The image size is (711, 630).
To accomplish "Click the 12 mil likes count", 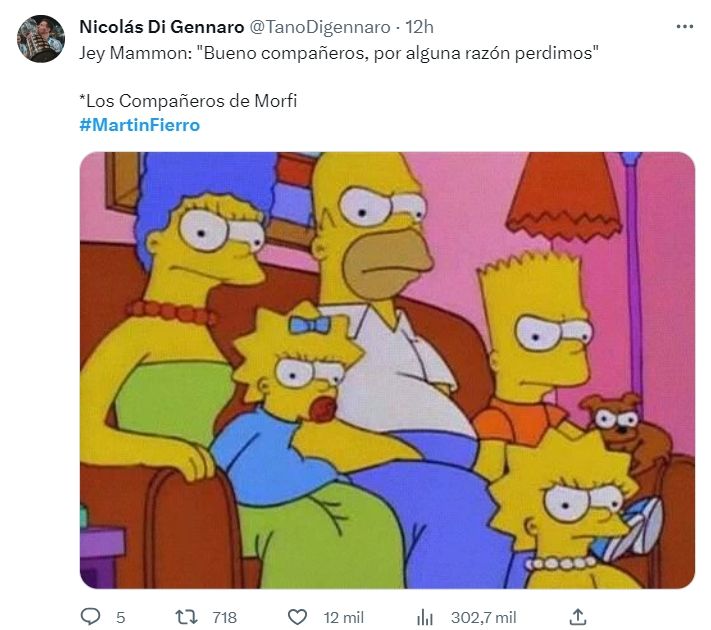I will point(344,617).
